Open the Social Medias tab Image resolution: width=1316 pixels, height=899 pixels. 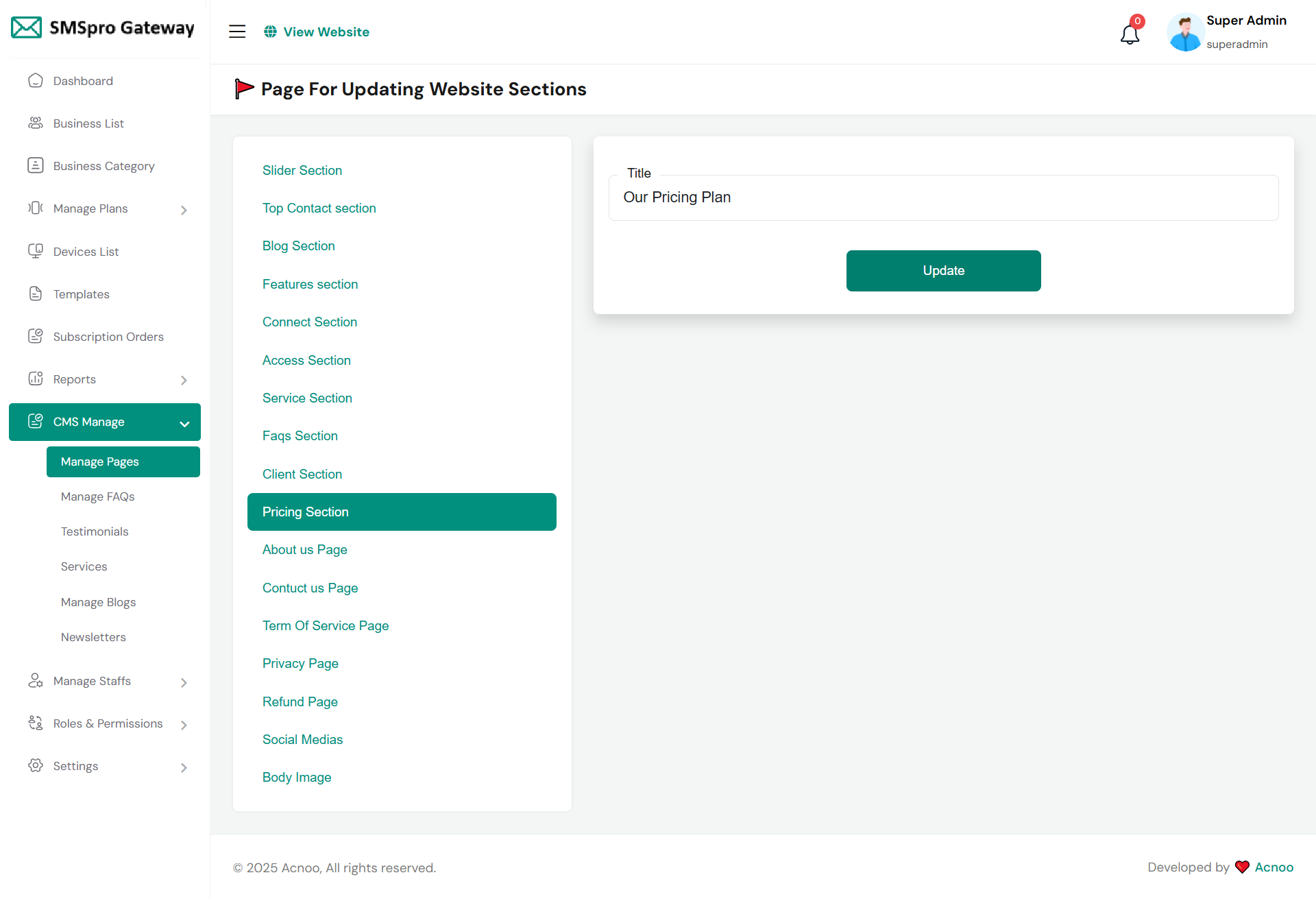pos(302,739)
